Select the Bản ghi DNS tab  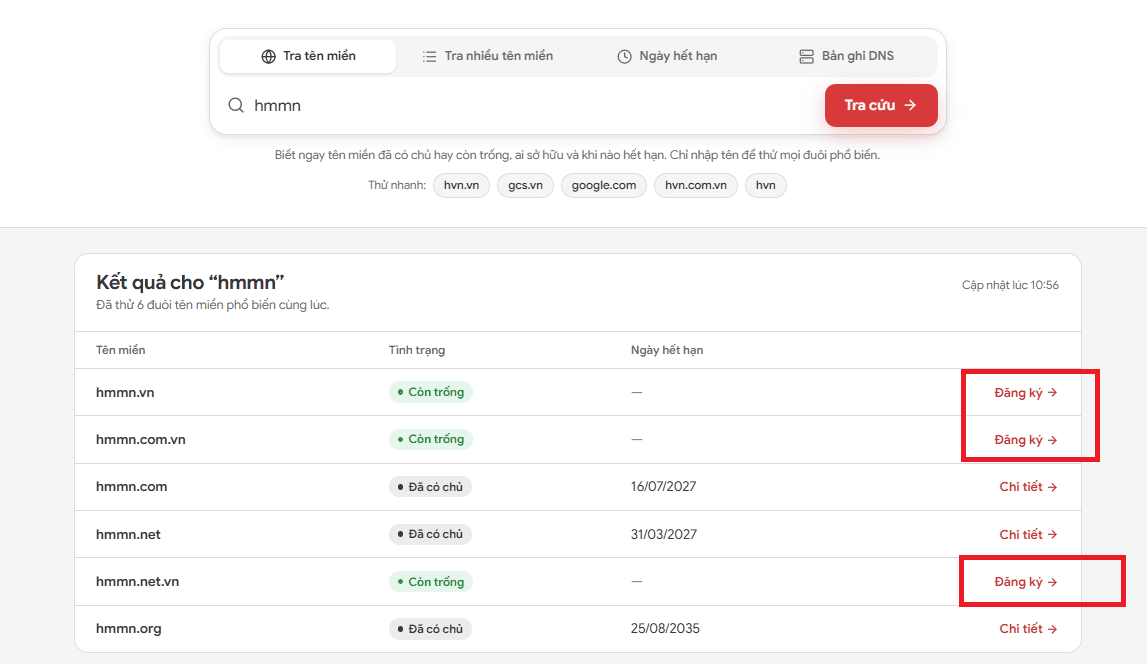coord(846,56)
